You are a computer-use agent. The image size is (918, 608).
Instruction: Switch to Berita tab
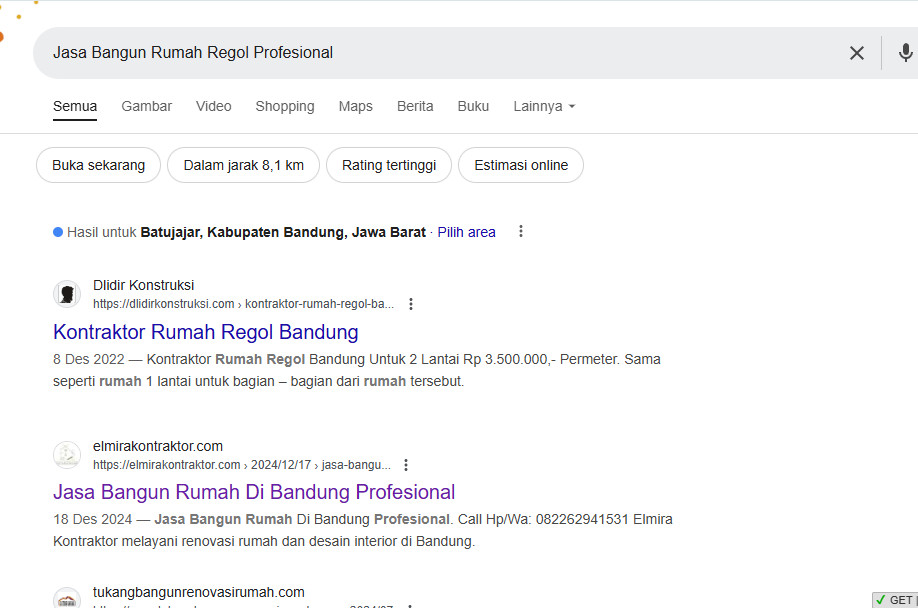tap(415, 107)
